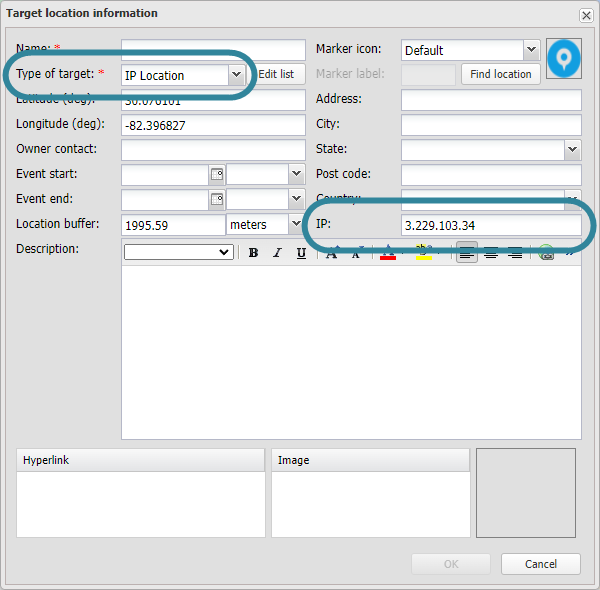
Task: Open Event end calendar picker
Action: click(x=216, y=199)
